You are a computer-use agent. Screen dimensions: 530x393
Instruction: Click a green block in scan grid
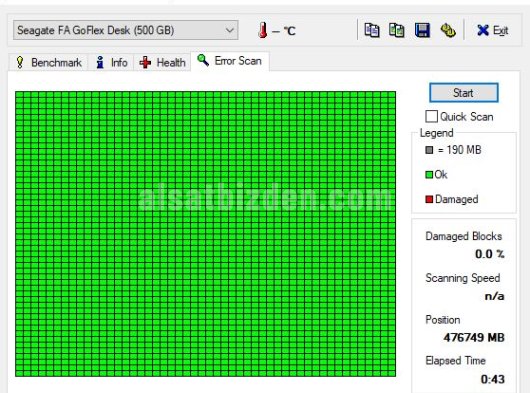206,234
